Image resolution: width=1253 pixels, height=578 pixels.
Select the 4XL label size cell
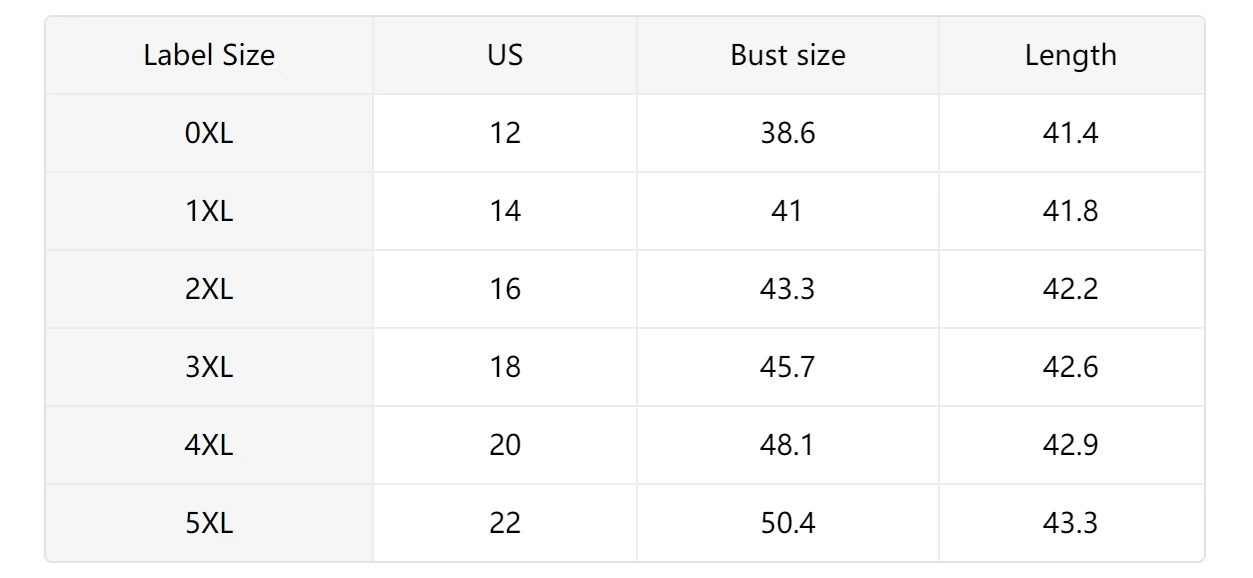(x=209, y=445)
